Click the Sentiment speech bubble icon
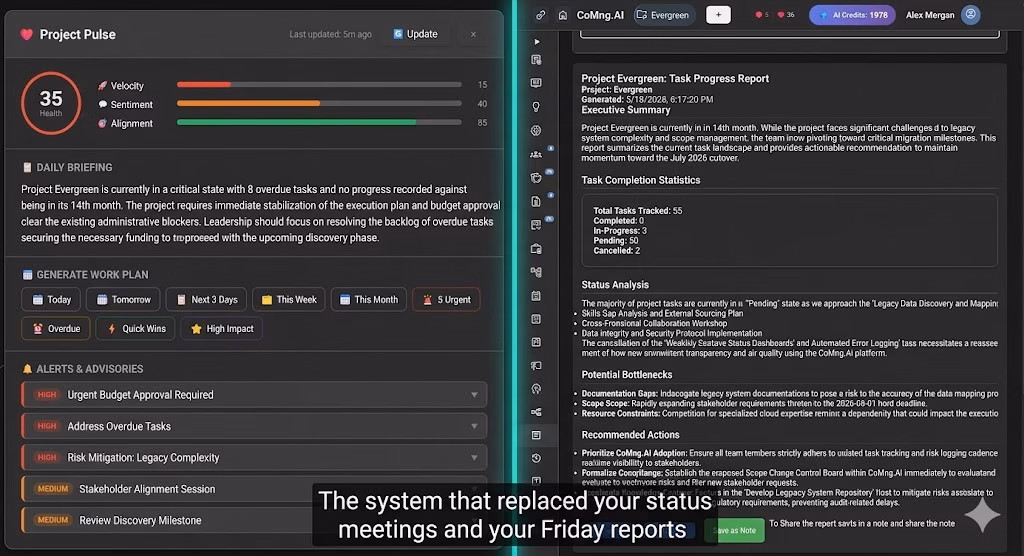The height and width of the screenshot is (556, 1024). click(103, 105)
